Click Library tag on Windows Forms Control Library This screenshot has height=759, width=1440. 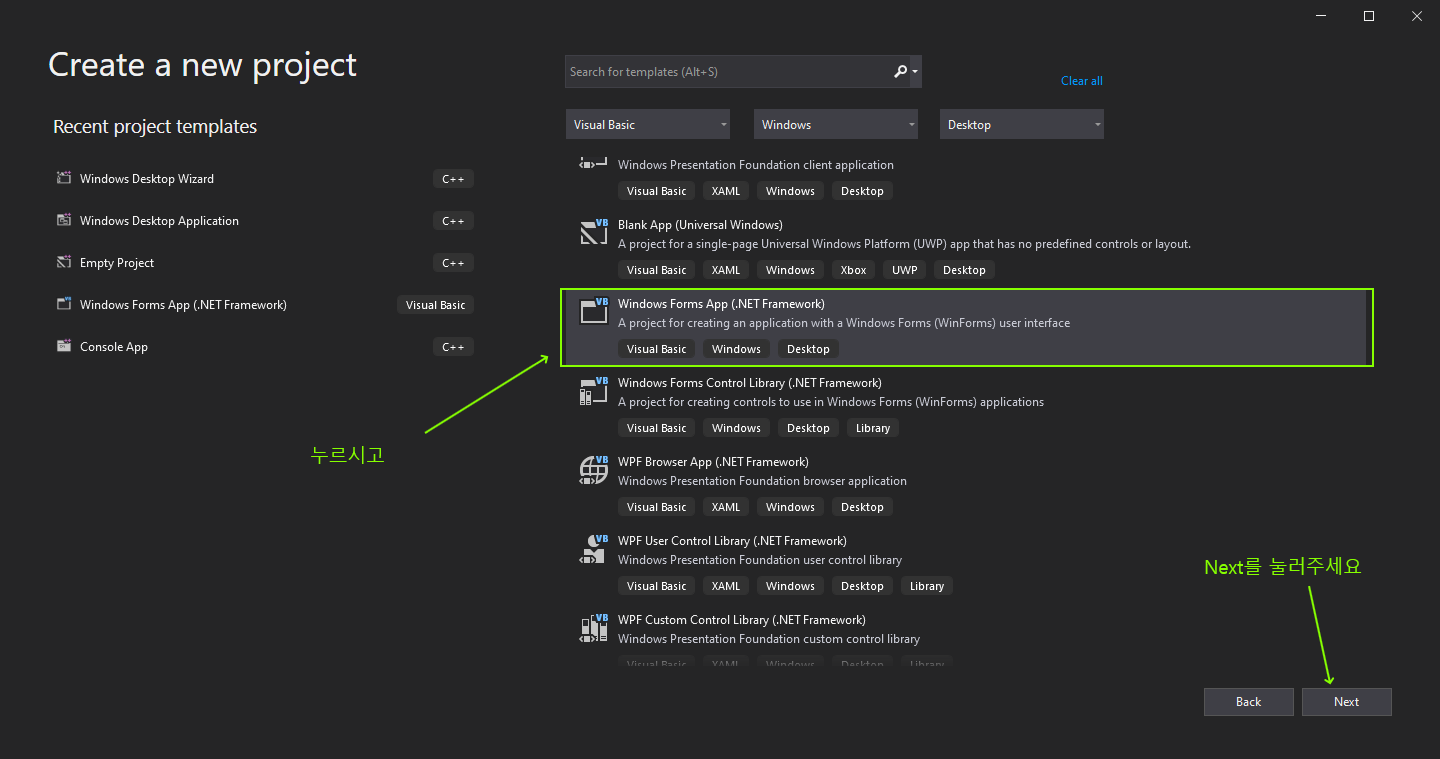click(x=873, y=428)
